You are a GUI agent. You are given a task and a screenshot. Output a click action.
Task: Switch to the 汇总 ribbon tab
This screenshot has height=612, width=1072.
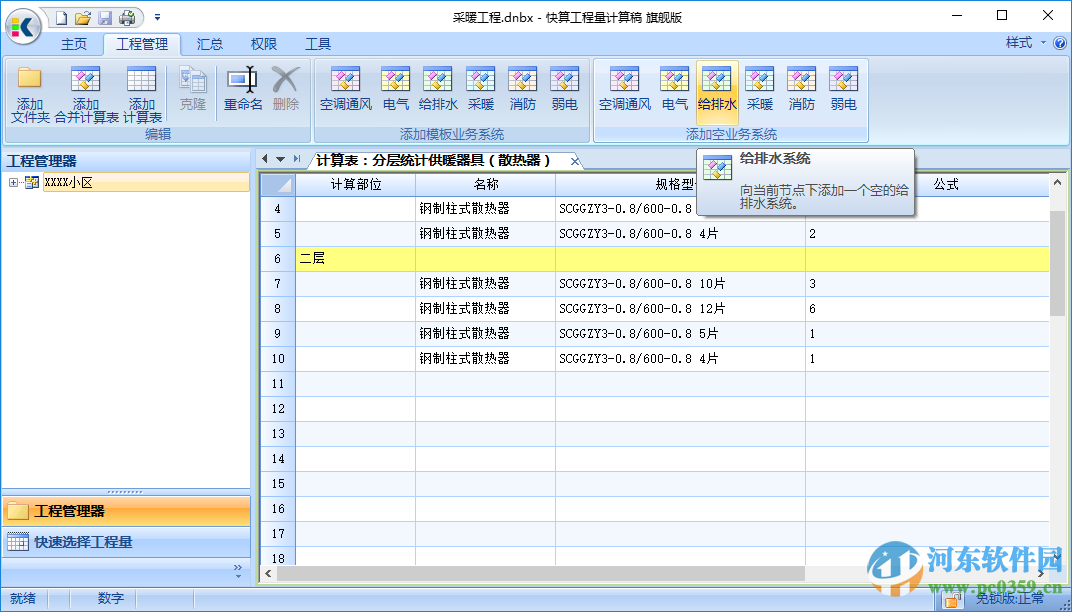(x=209, y=43)
